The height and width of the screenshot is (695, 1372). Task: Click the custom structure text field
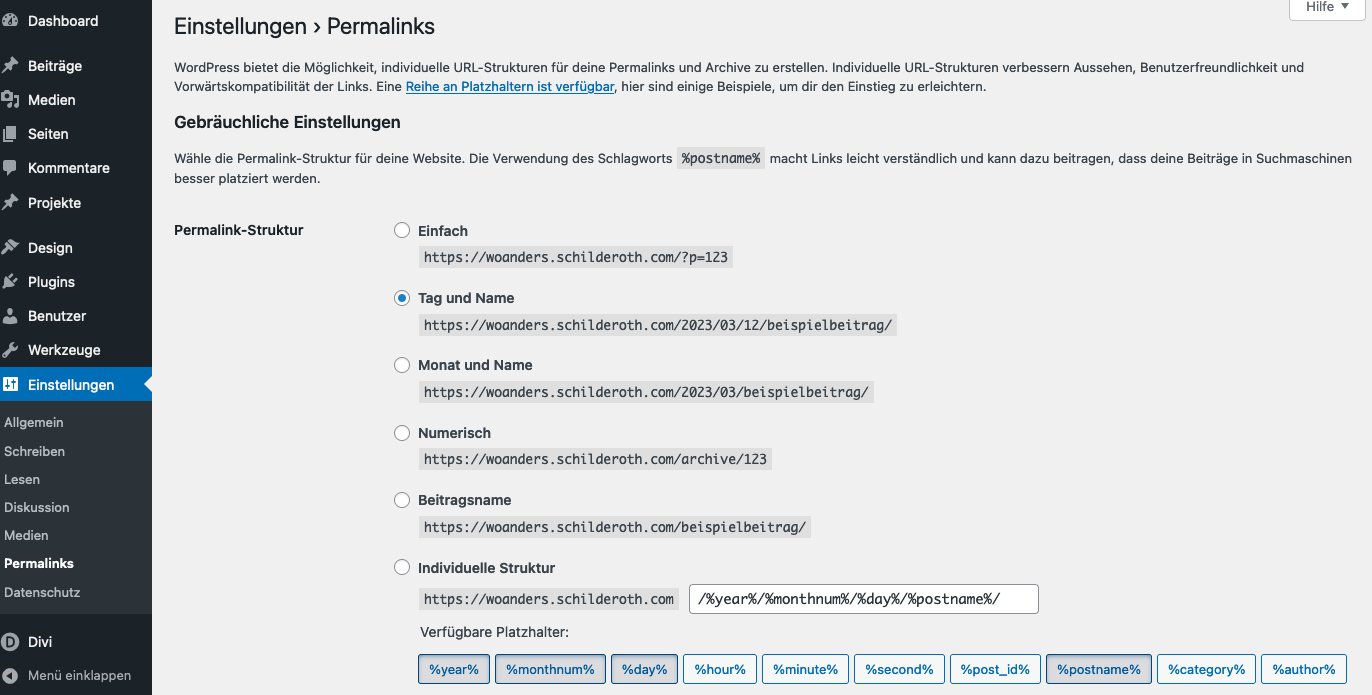coord(864,599)
